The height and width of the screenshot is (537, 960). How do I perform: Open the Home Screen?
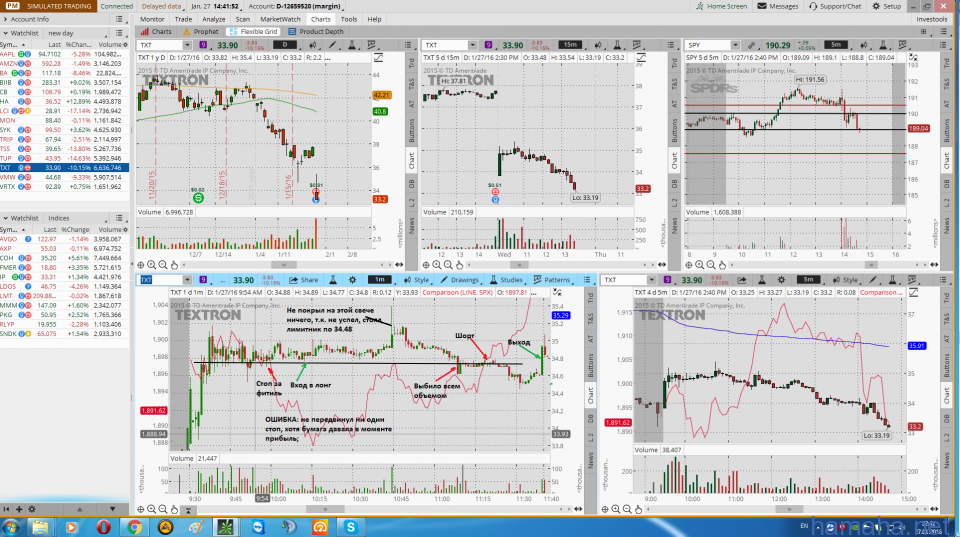[721, 6]
